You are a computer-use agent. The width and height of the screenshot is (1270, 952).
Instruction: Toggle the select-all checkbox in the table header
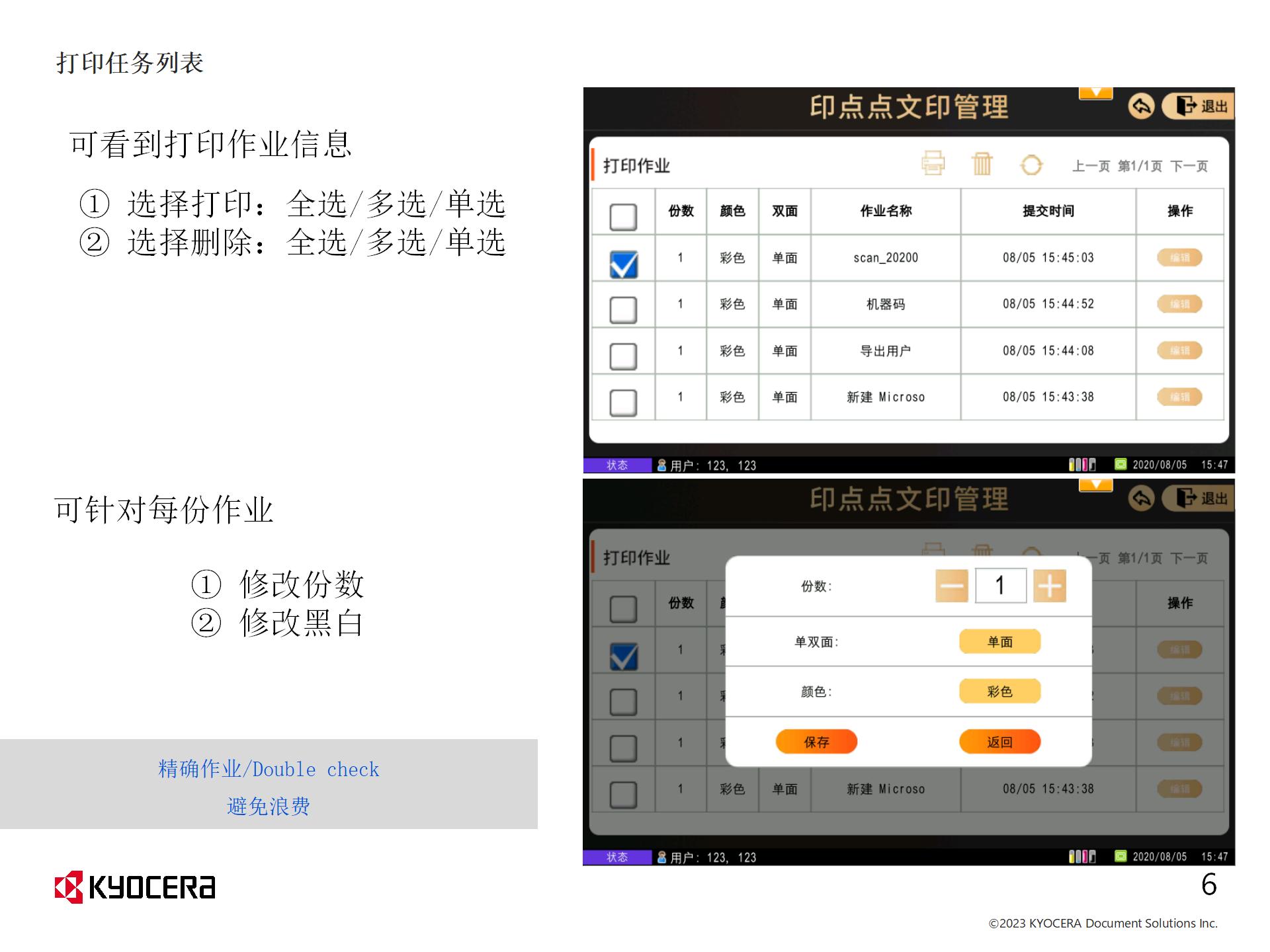point(622,217)
